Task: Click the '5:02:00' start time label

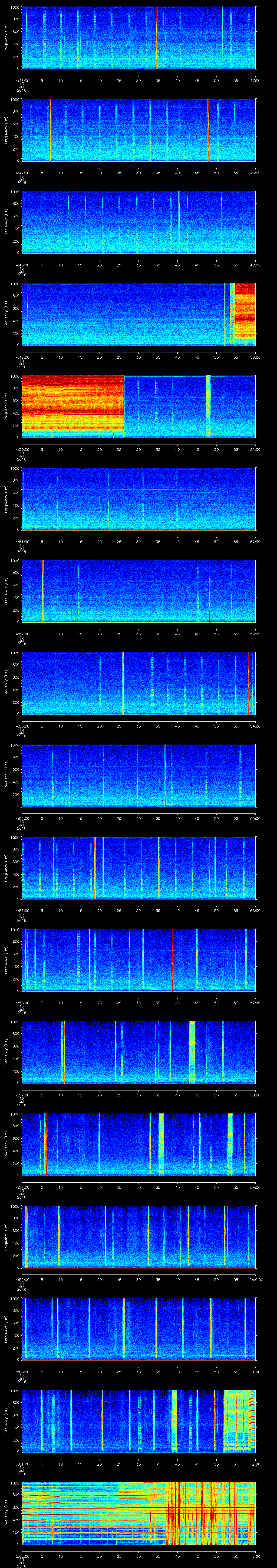Action: [22, 1556]
